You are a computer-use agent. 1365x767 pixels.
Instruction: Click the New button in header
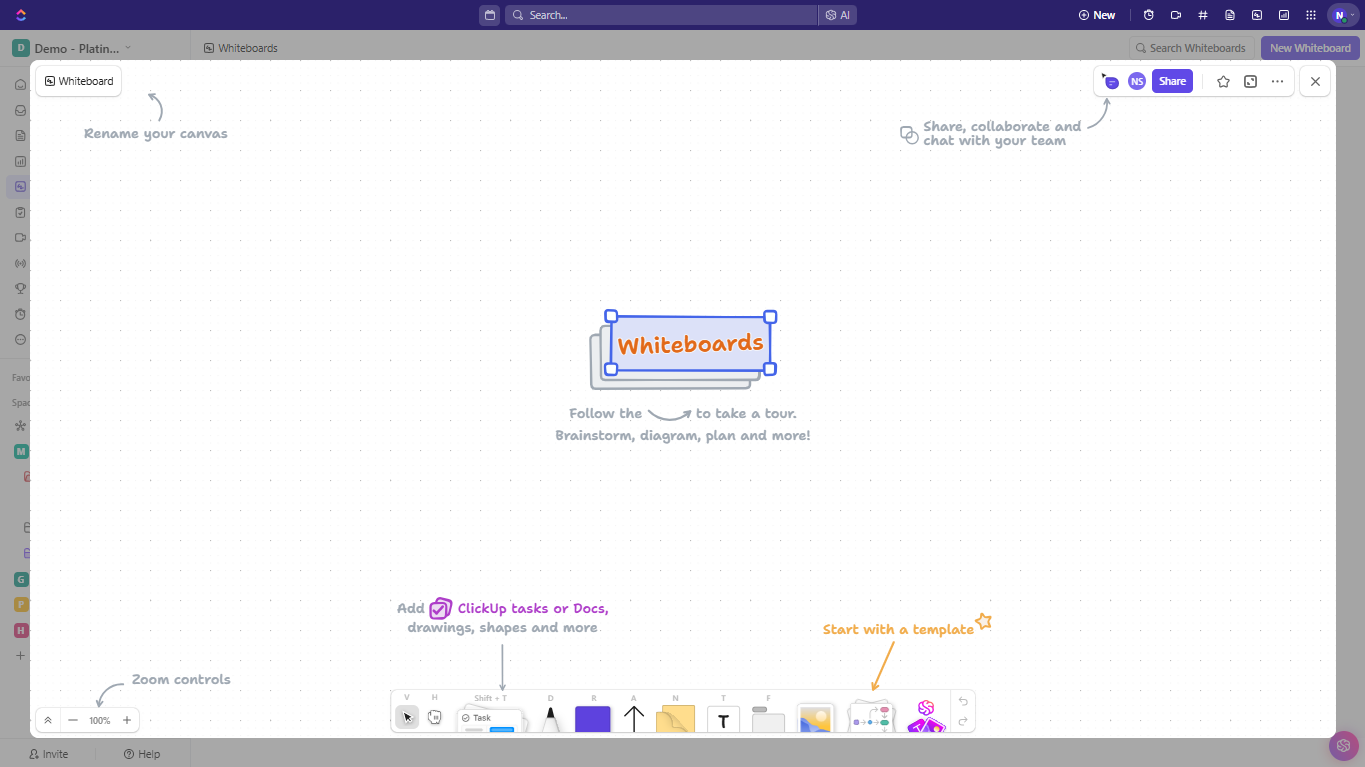(x=1097, y=15)
